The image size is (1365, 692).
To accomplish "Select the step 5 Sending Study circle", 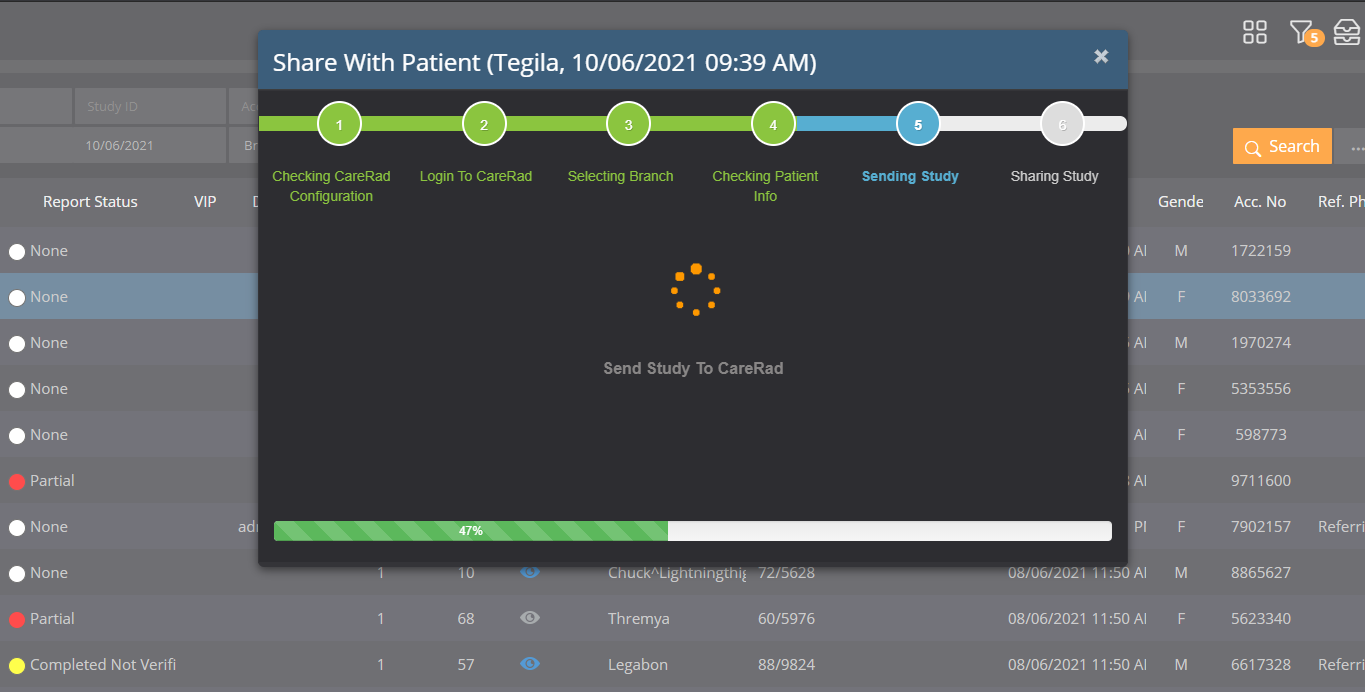I will pyautogui.click(x=918, y=125).
